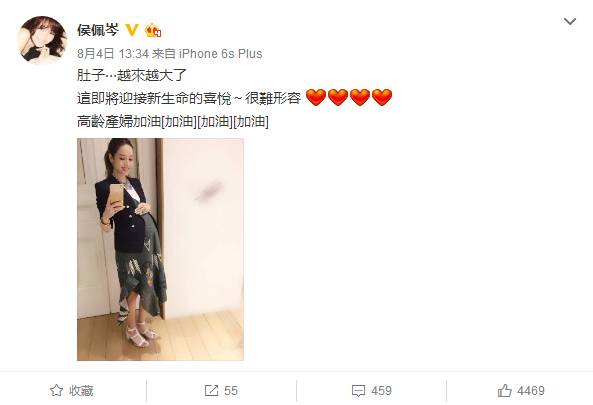Screen dimensions: 593x405
Task: Click the 收藏 label
Action: click(81, 391)
